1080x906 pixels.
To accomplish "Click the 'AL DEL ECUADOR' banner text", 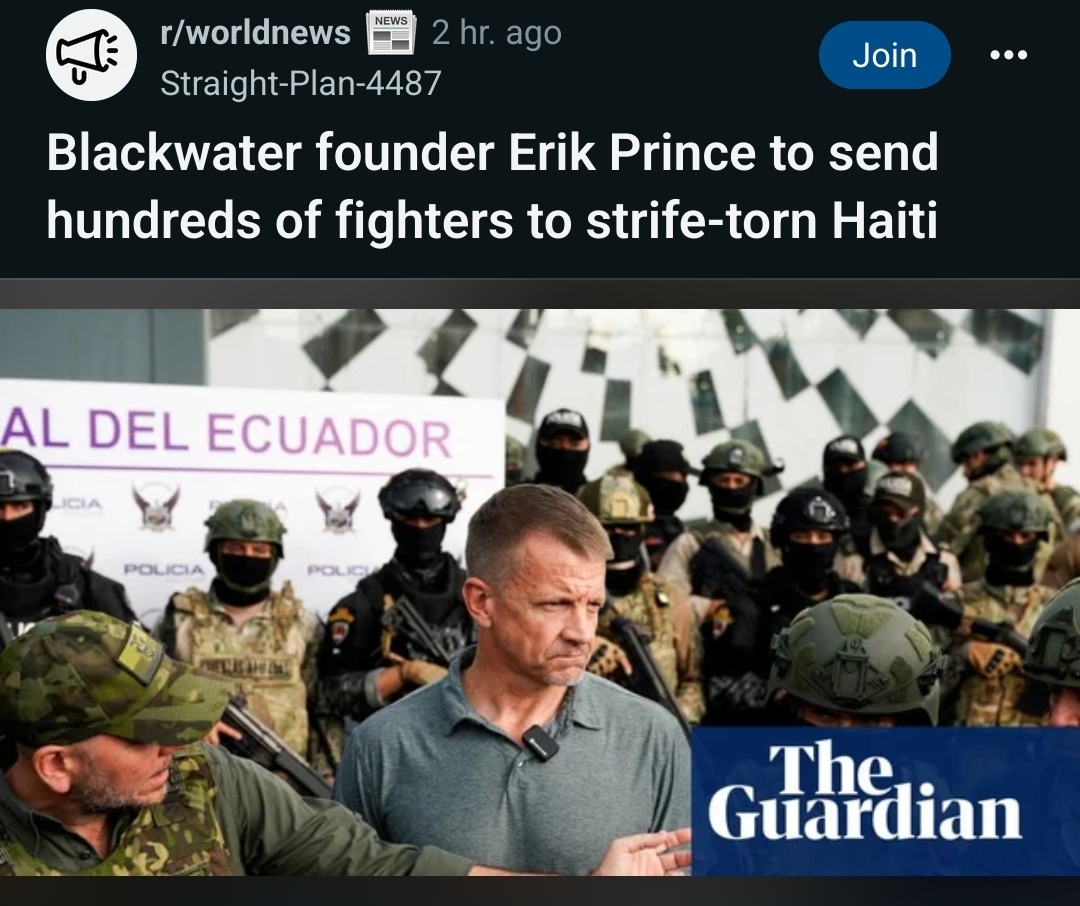I will [227, 433].
